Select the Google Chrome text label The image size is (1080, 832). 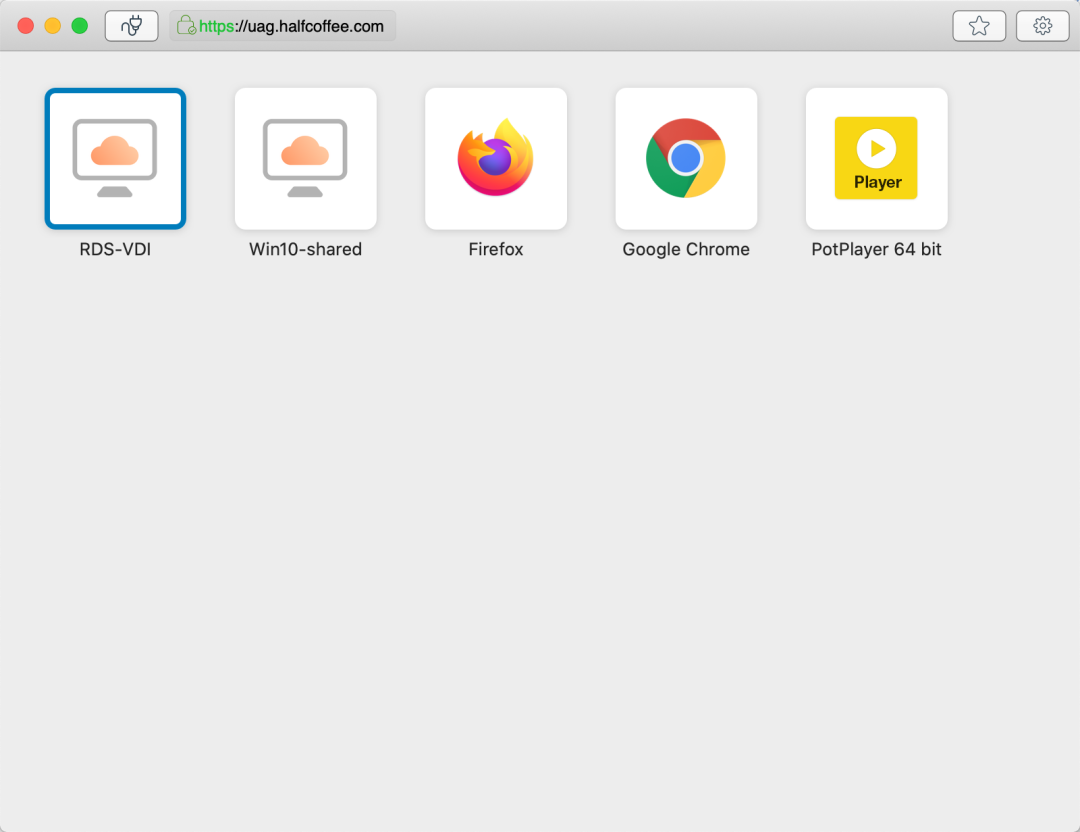coord(686,249)
